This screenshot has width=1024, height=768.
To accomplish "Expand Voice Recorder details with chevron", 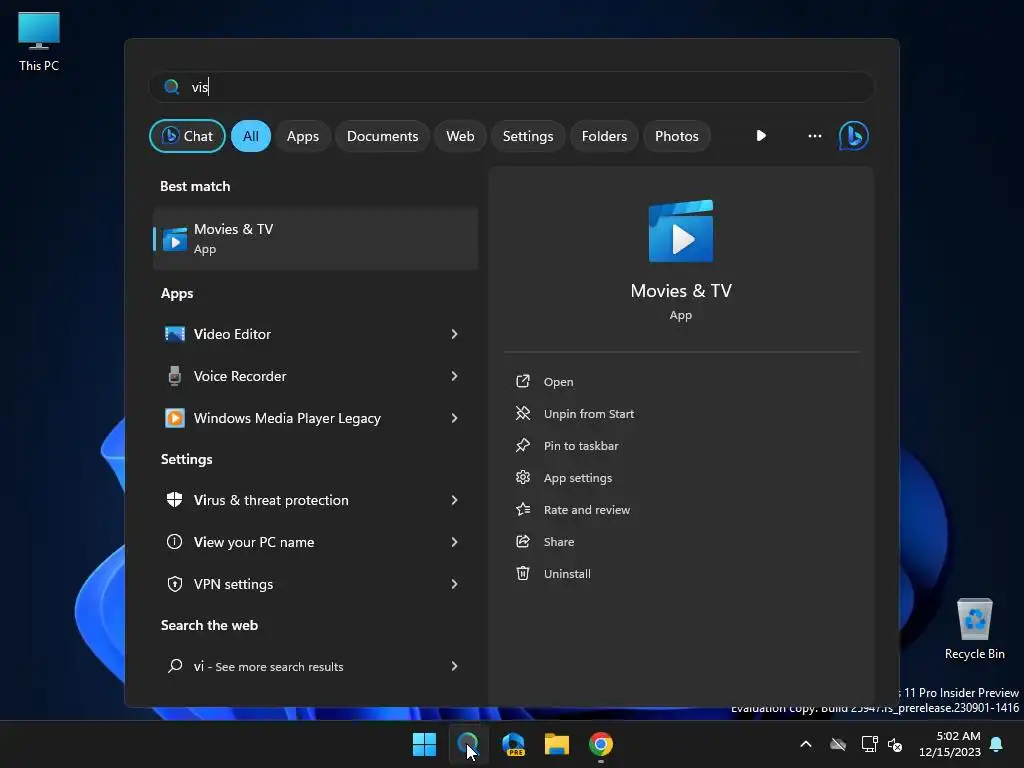I will (x=454, y=376).
